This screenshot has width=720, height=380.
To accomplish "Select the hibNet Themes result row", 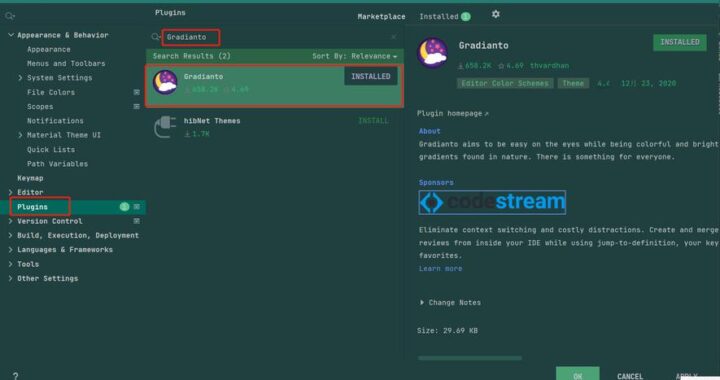I will pos(275,127).
